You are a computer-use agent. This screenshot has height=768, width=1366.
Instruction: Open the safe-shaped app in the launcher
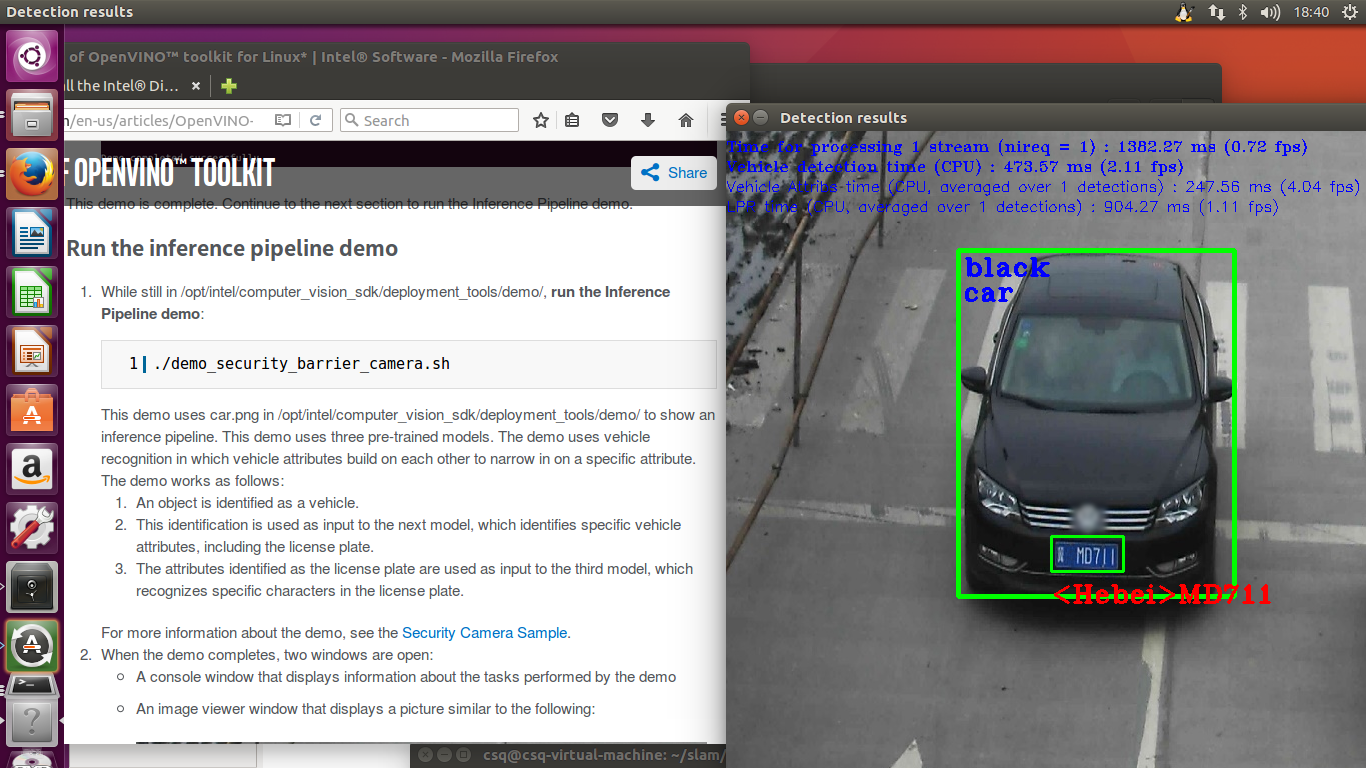[x=33, y=587]
